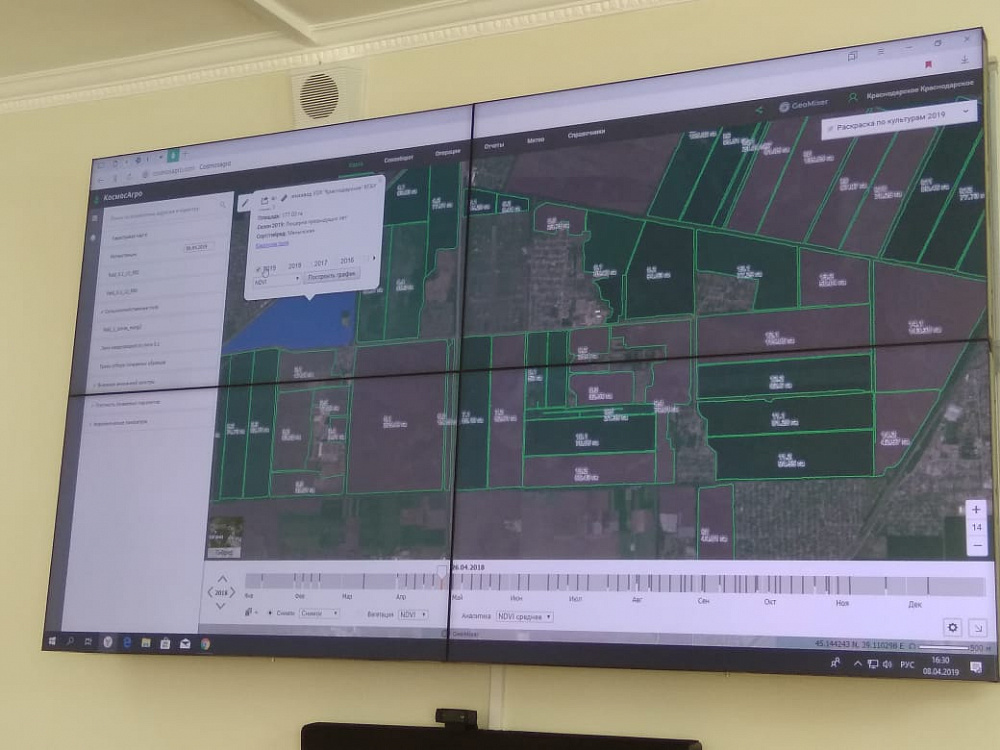The width and height of the screenshot is (1000, 750).
Task: Click the date field in sidebar
Action: (x=198, y=247)
